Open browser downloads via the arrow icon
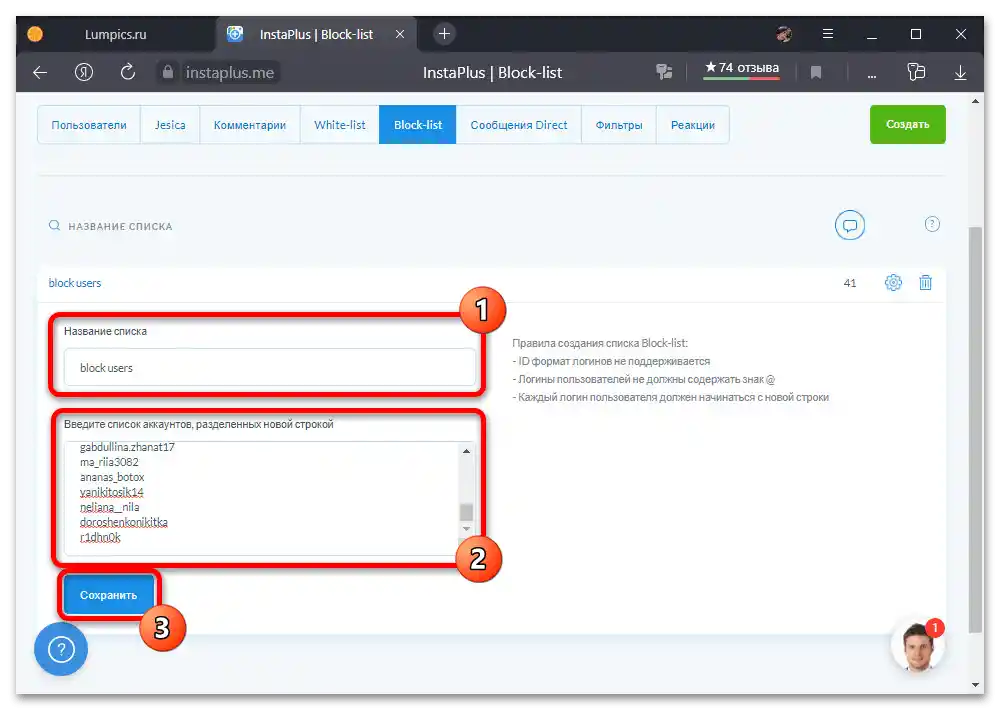 click(x=960, y=72)
